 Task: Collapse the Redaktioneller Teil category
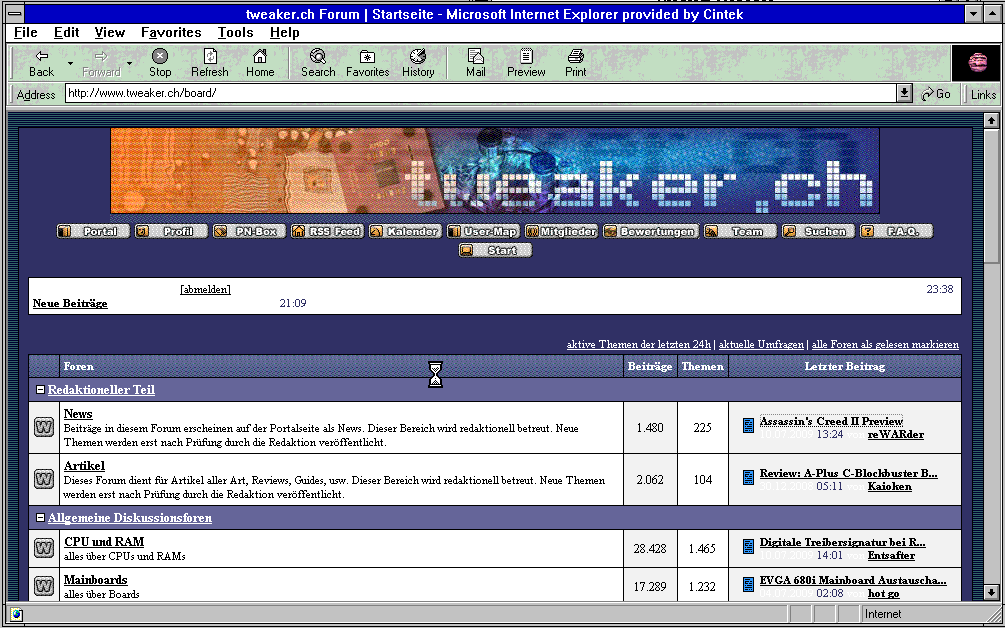tap(40, 390)
